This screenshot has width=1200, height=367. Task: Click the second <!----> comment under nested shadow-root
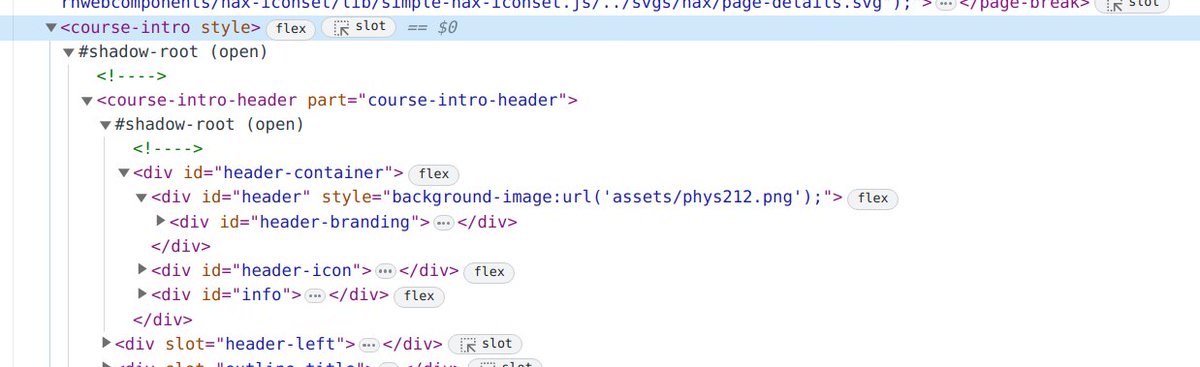(168, 149)
